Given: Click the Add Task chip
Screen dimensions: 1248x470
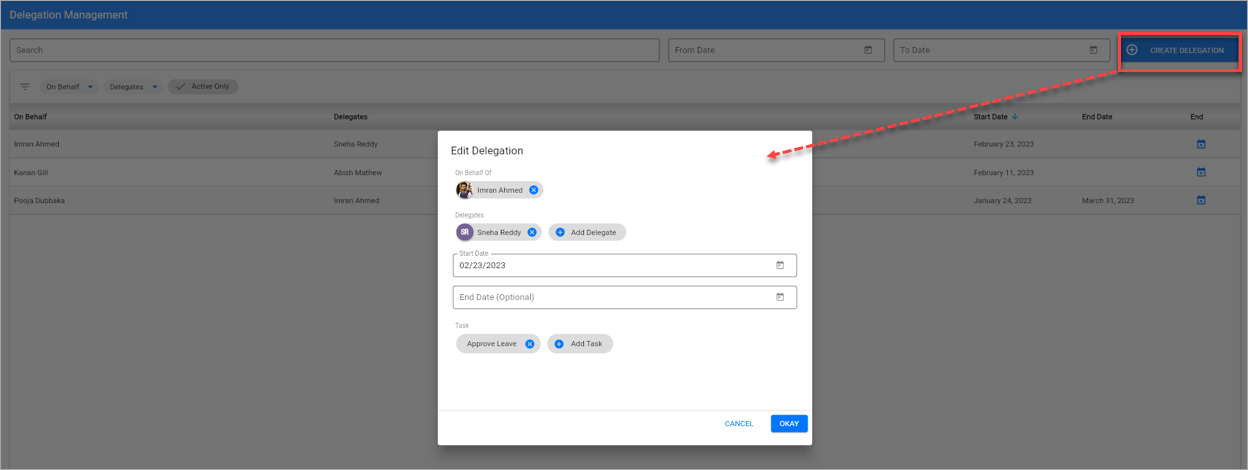Looking at the screenshot, I should 580,344.
